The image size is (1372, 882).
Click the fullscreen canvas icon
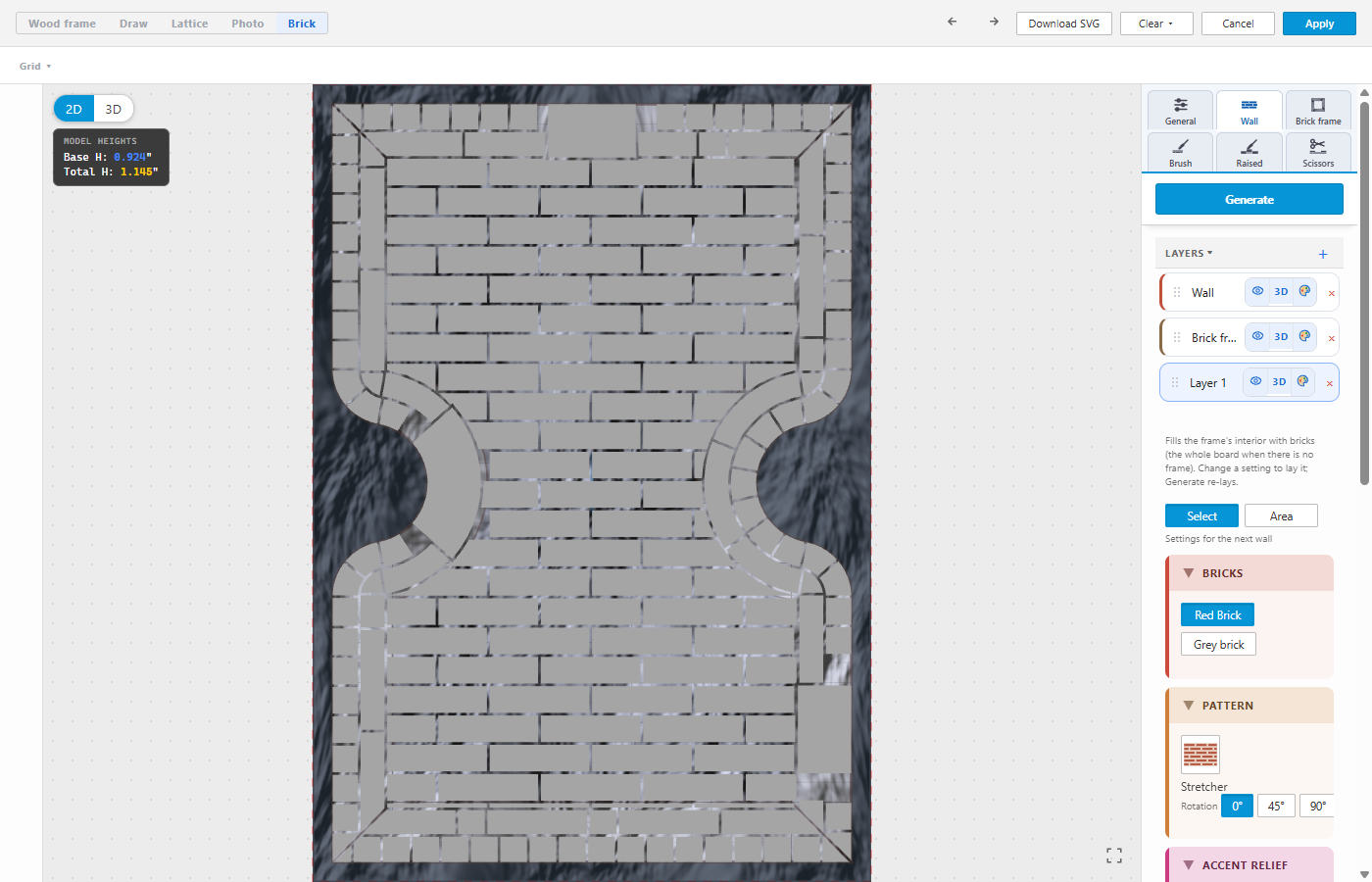[1114, 856]
